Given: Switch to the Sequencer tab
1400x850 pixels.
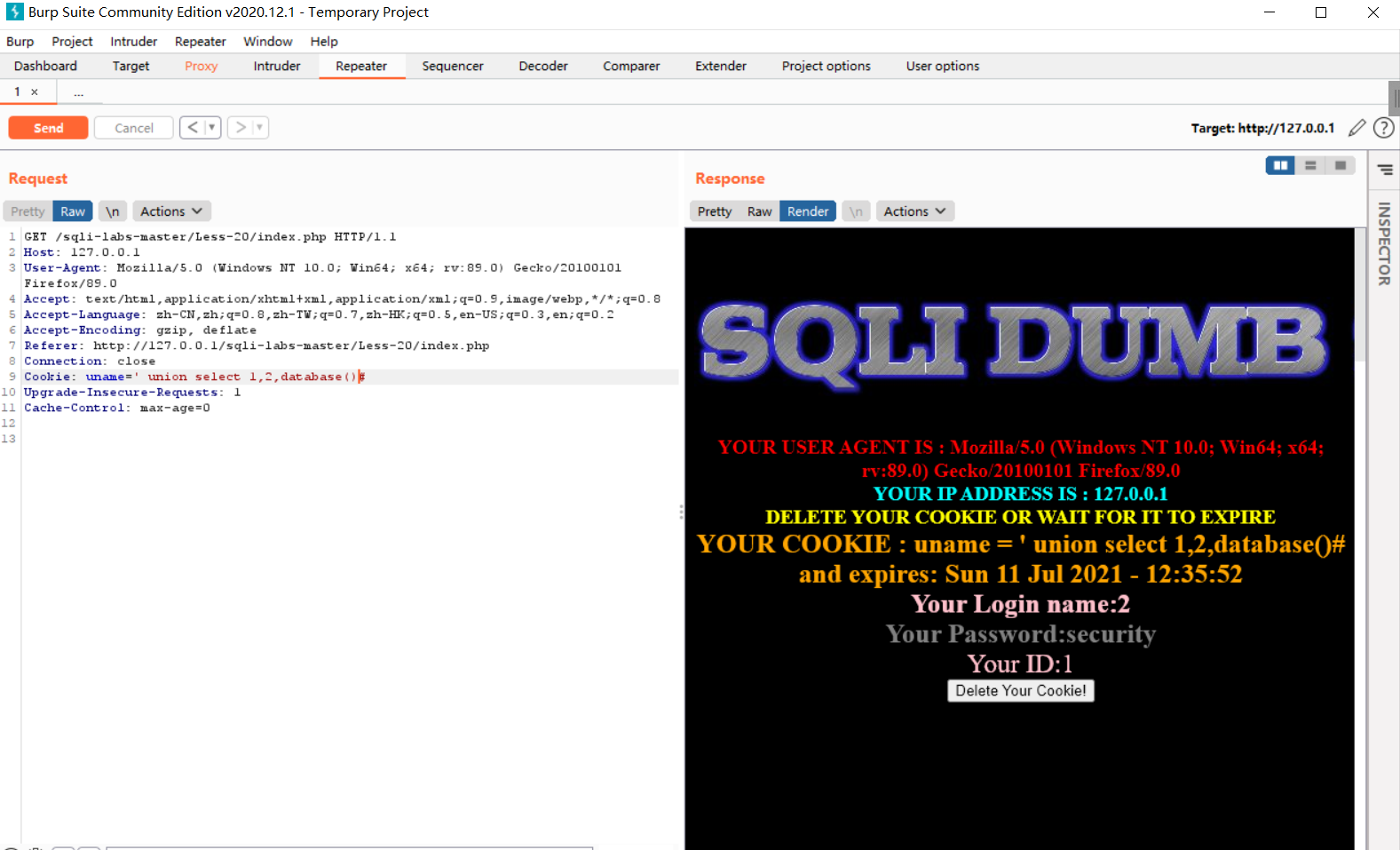Looking at the screenshot, I should (453, 67).
